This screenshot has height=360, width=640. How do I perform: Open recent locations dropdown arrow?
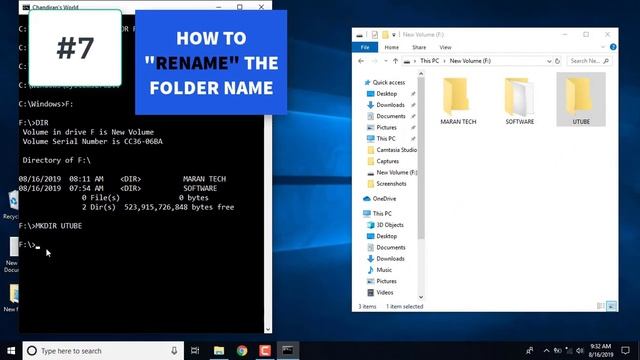click(386, 61)
